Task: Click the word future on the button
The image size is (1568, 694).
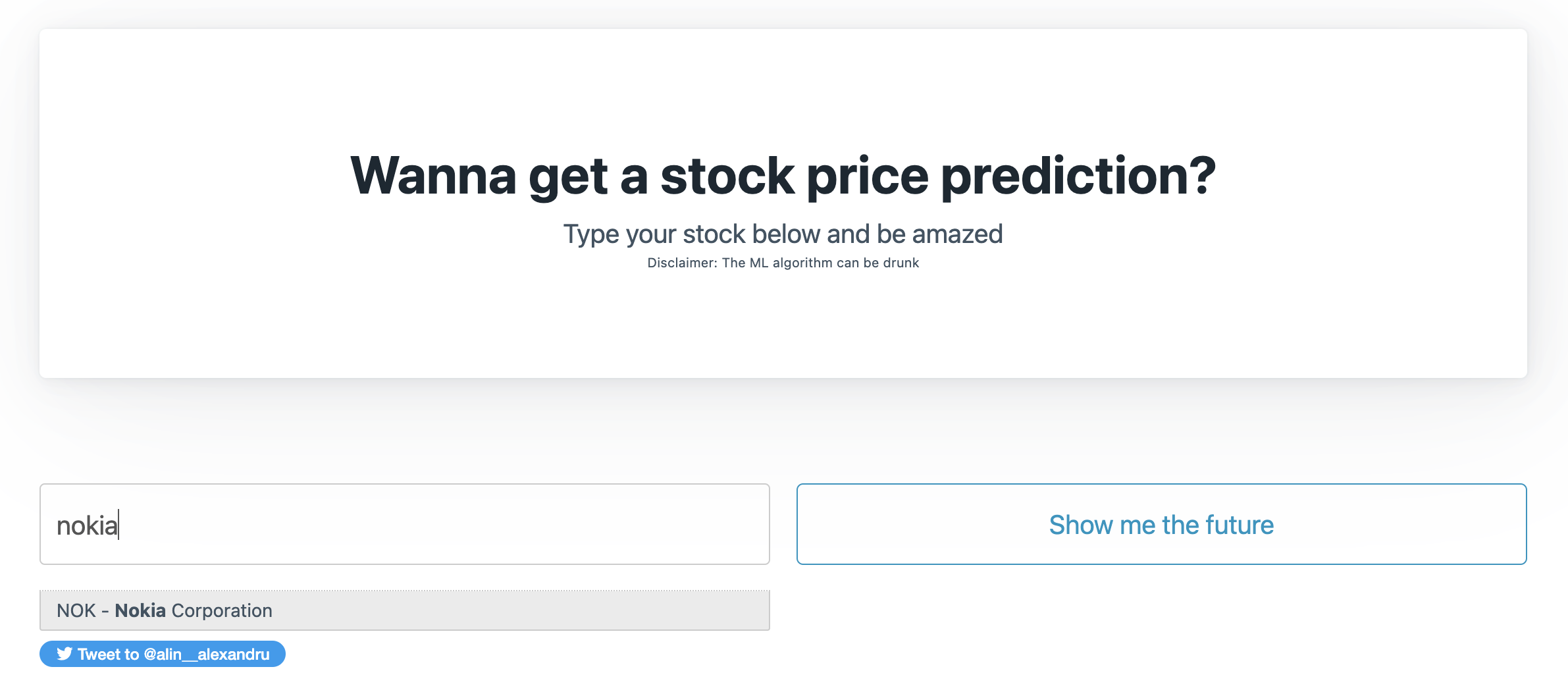Action: point(1240,525)
